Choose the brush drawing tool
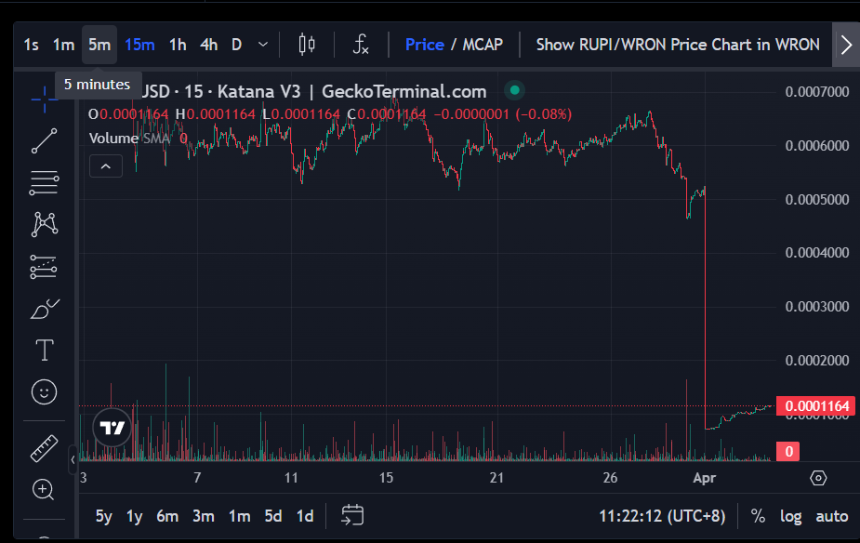 point(44,309)
